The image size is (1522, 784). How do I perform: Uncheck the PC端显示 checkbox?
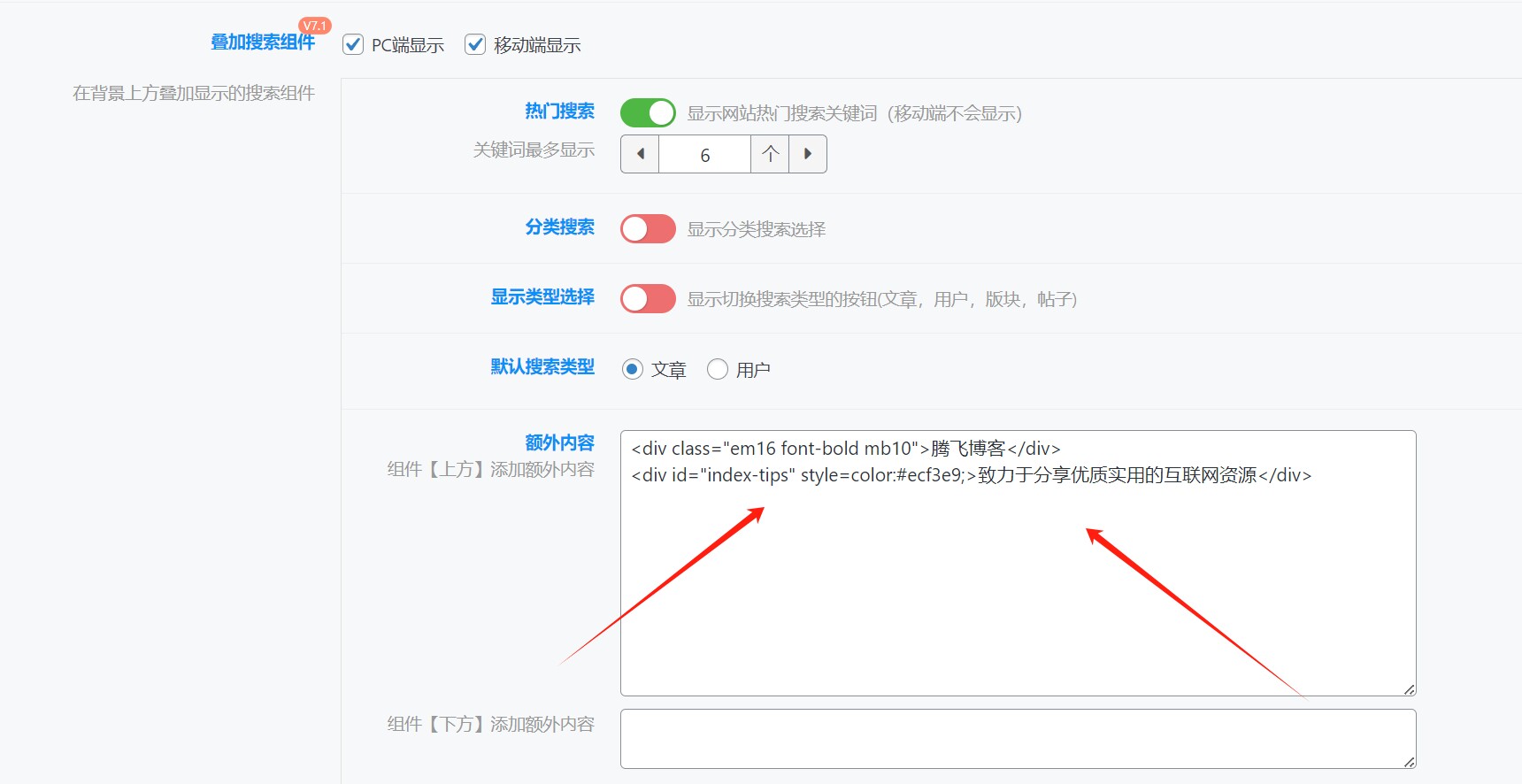tap(353, 44)
